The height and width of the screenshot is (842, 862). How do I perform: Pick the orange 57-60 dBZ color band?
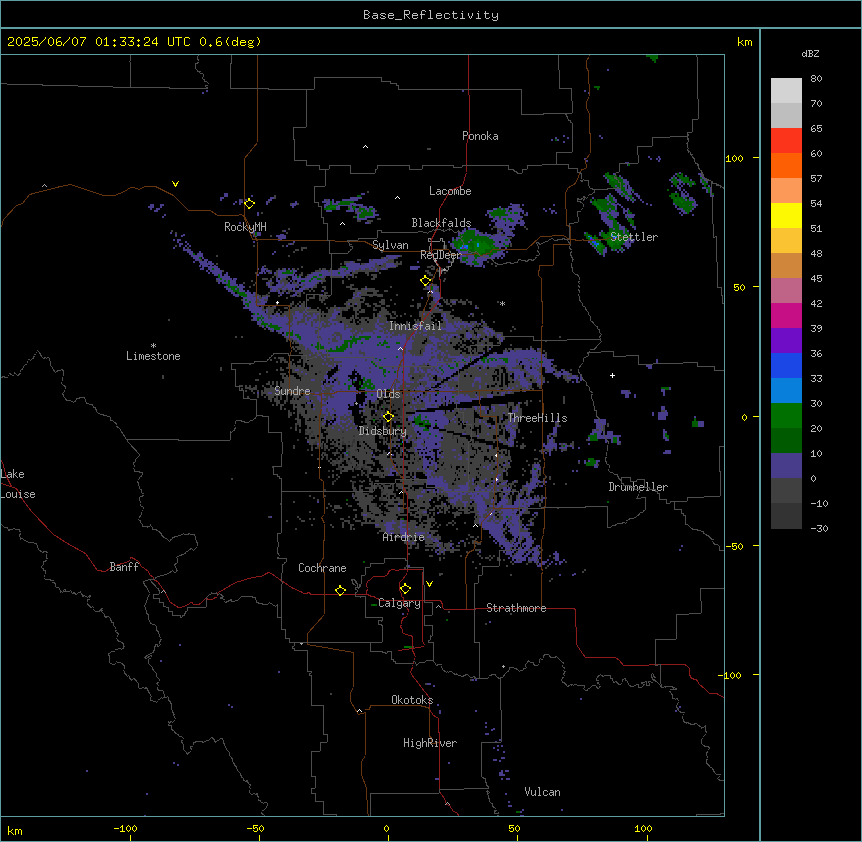point(786,165)
